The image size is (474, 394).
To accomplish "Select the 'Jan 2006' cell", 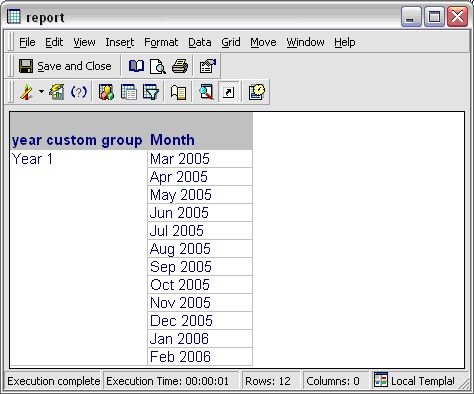I will tap(200, 339).
